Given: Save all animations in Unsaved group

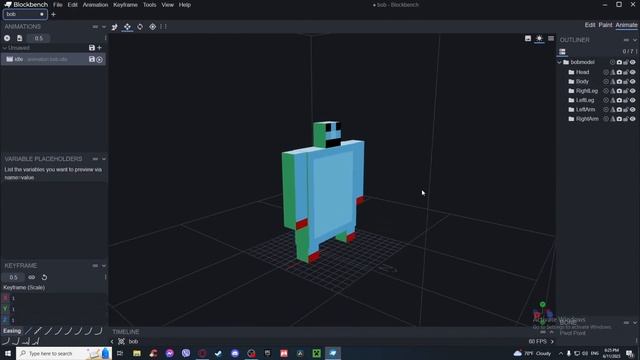Looking at the screenshot, I should point(92,48).
